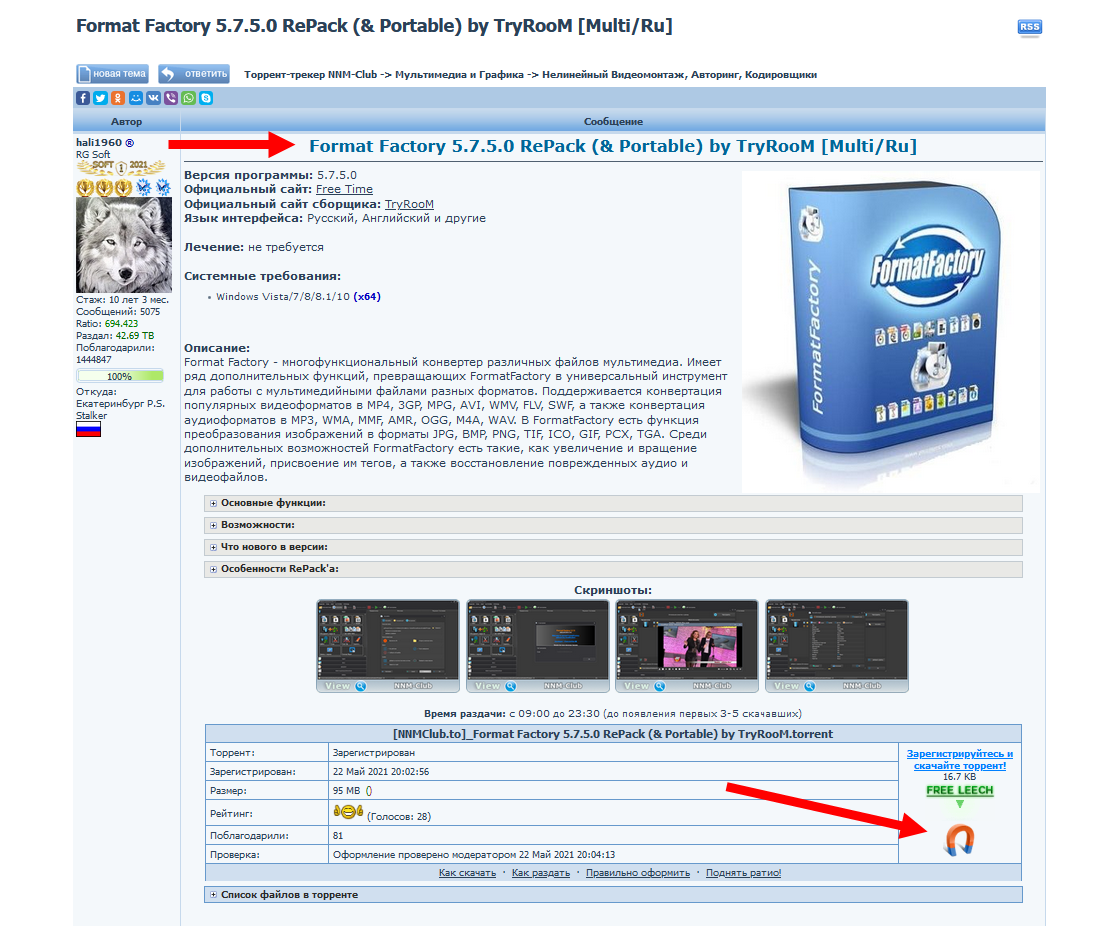The image size is (1110, 926).
Task: Click the Ratio: 694.423 text
Action: click(107, 324)
